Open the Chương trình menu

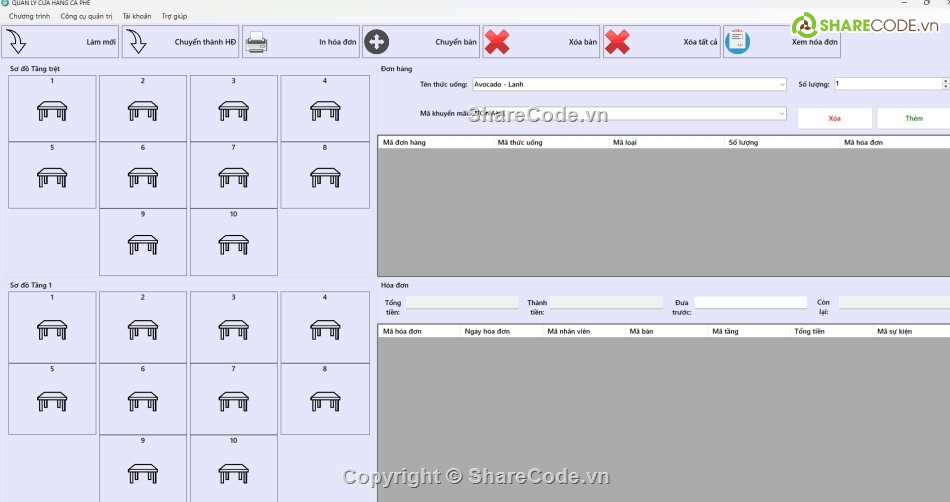pyautogui.click(x=29, y=16)
